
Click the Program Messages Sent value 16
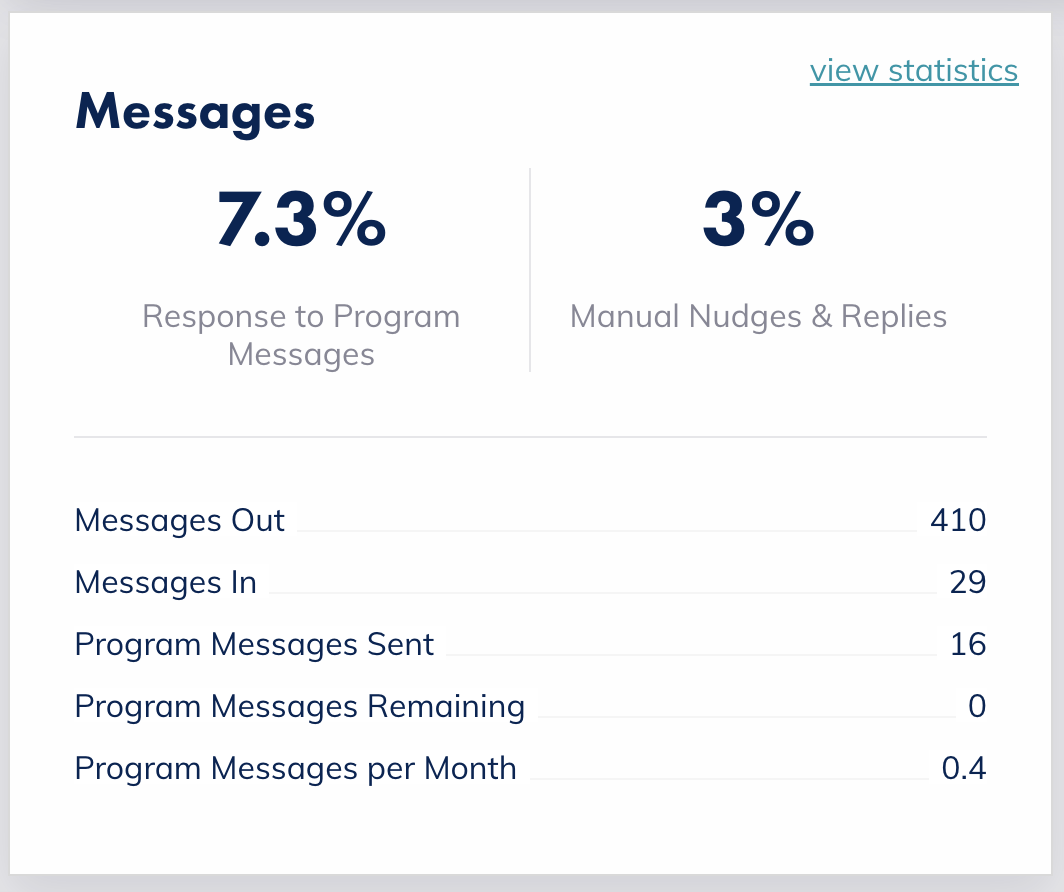(x=968, y=645)
